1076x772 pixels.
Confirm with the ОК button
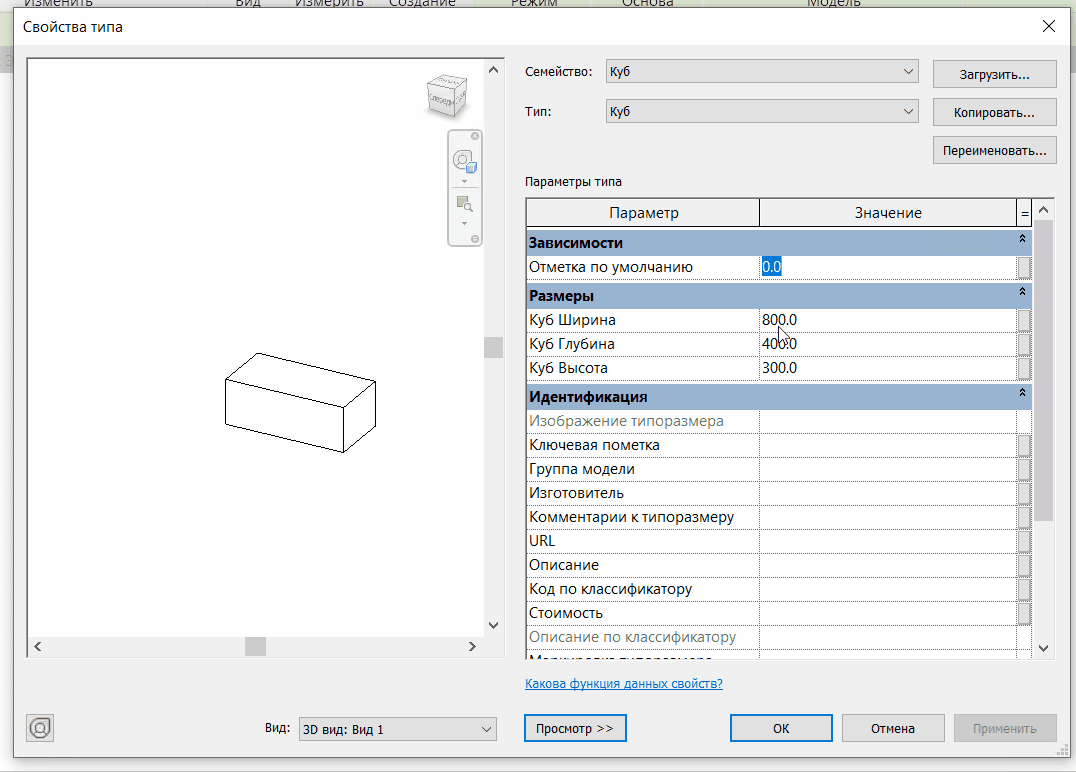coord(781,728)
